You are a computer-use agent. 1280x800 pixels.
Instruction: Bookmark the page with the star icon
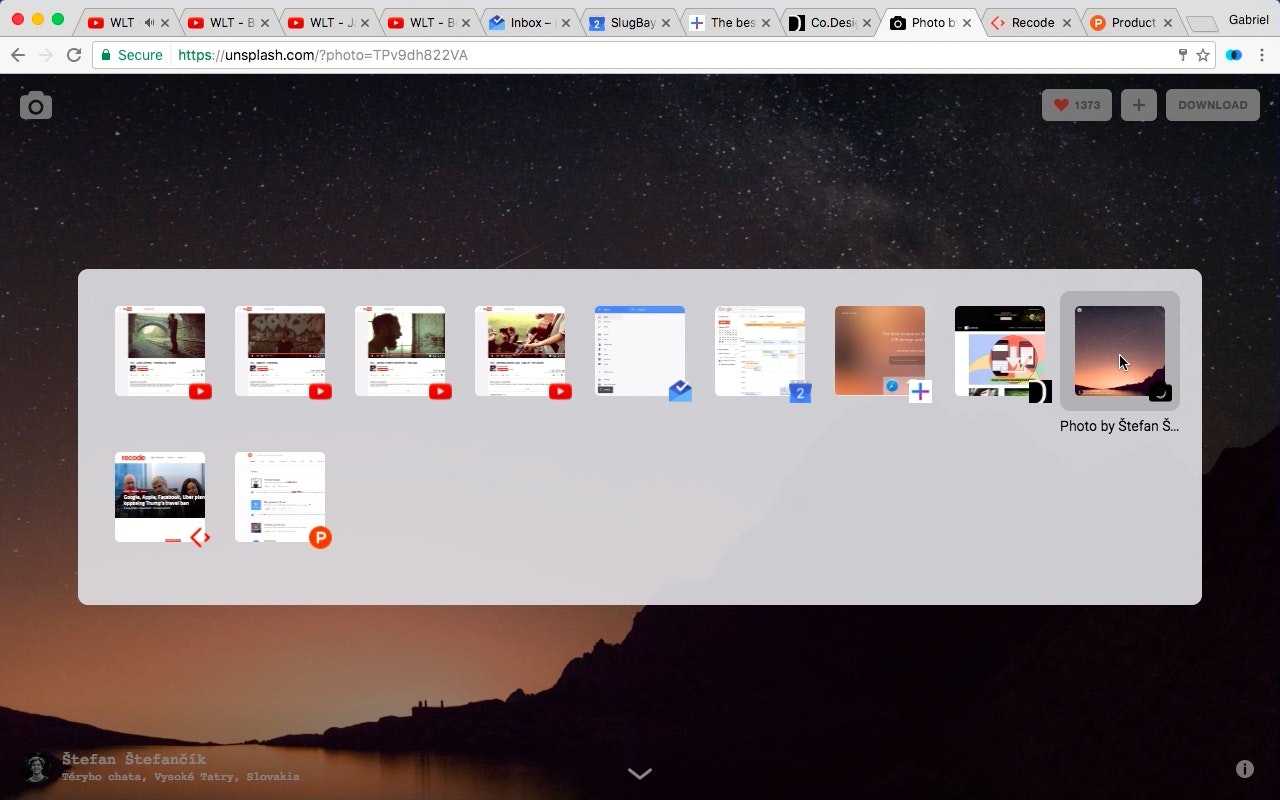click(1203, 55)
